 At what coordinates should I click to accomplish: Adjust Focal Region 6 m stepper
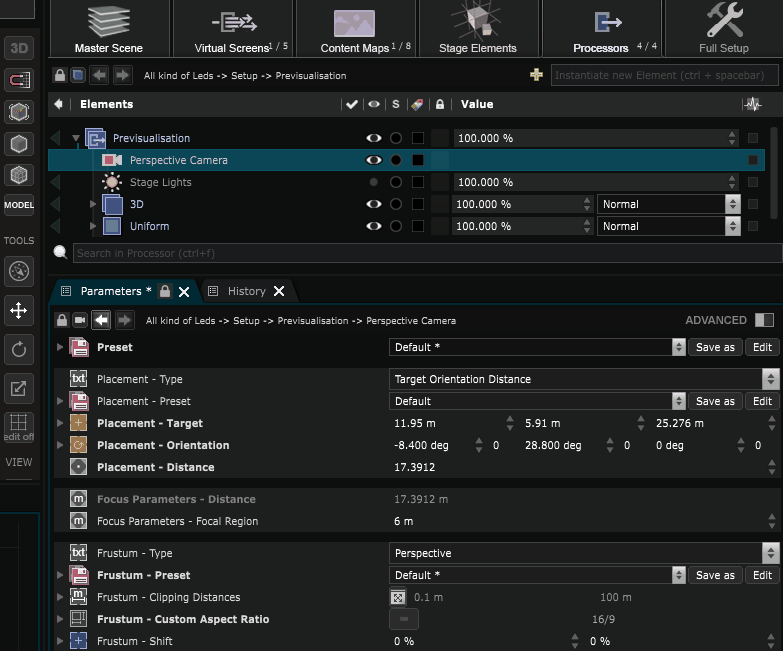tap(772, 521)
